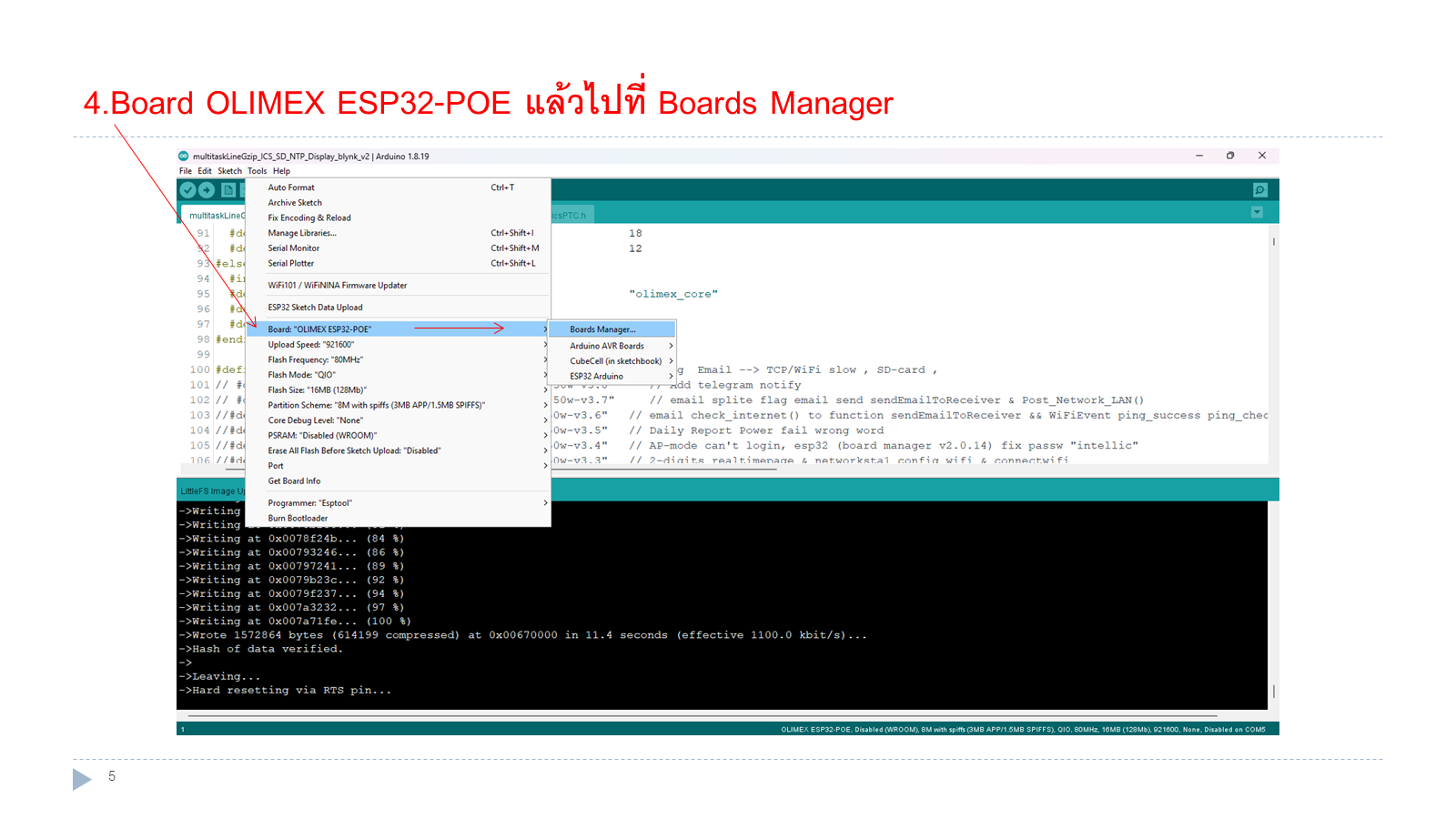Click the Tools menu
The image size is (1456, 819).
coord(258,171)
